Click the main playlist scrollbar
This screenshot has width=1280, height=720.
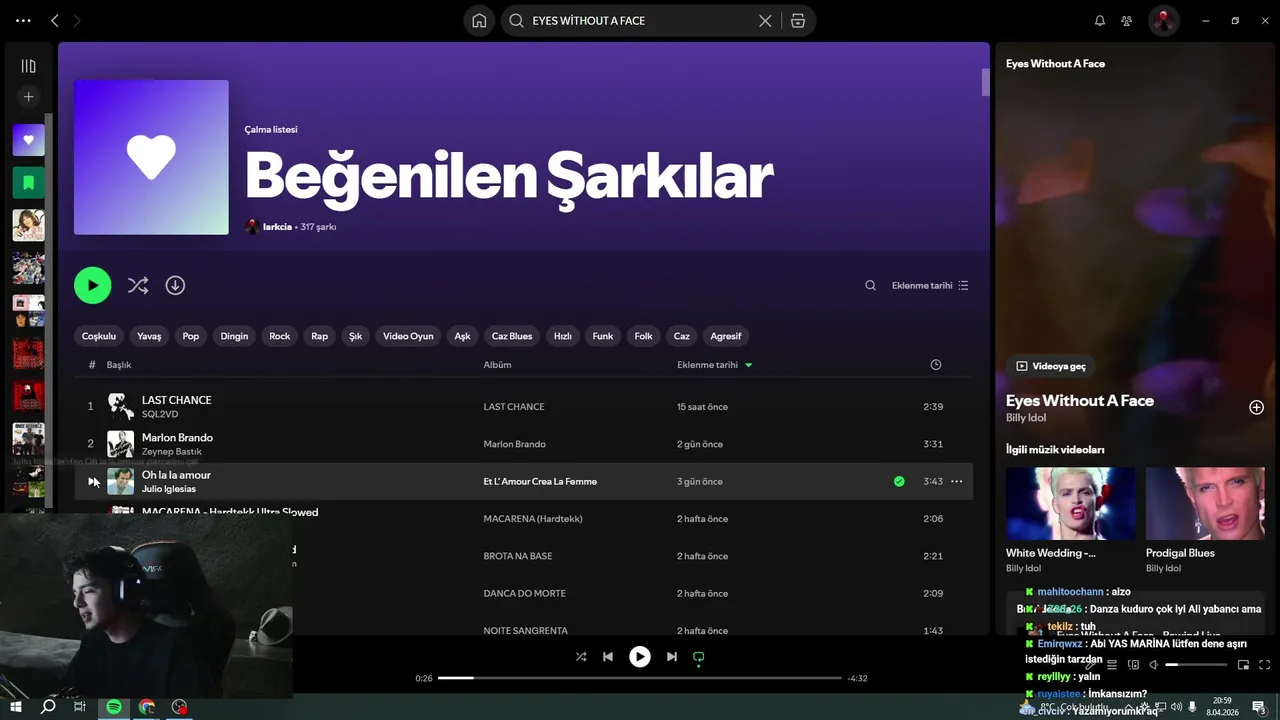tap(985, 82)
